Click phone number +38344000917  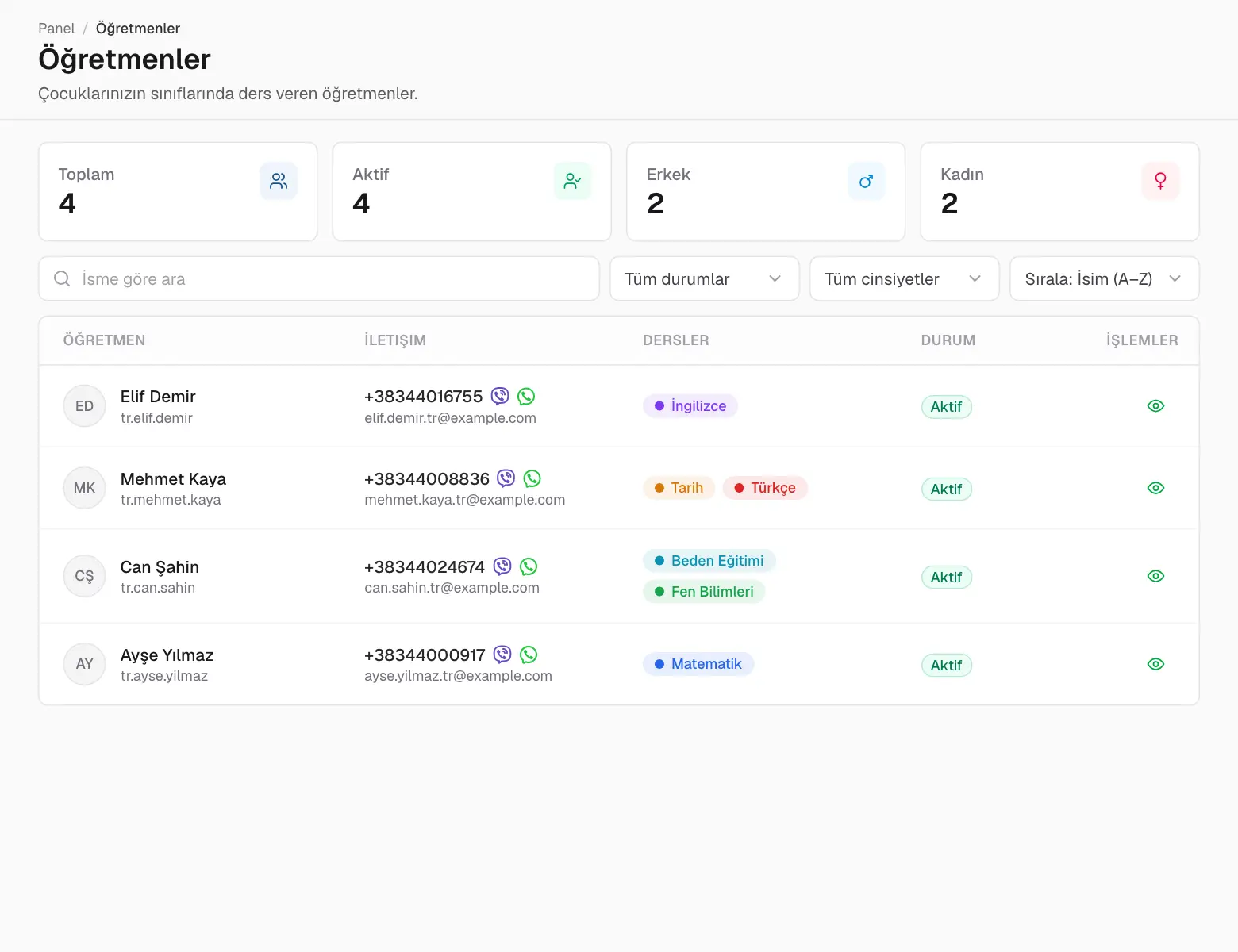[425, 654]
